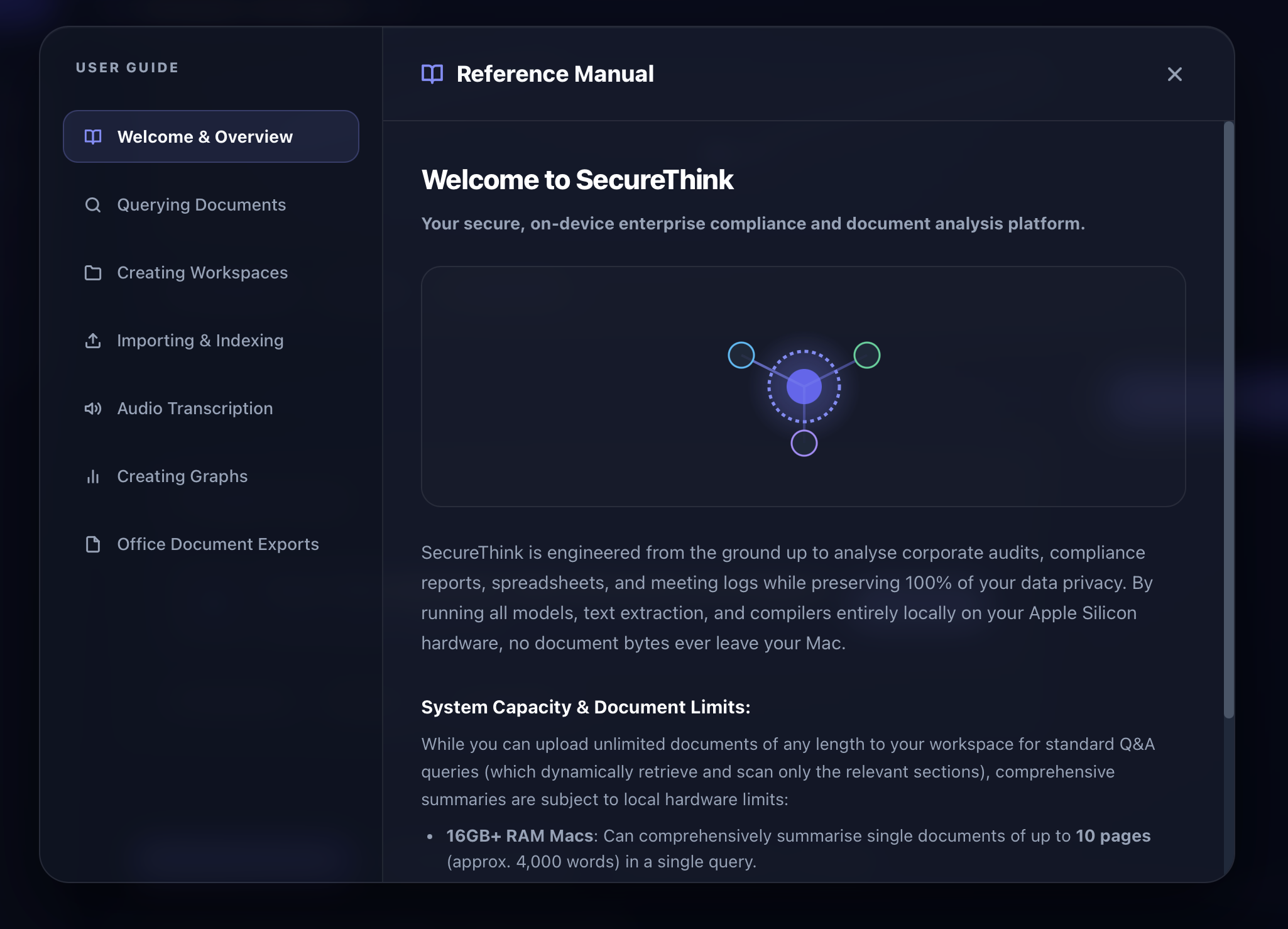The image size is (1288, 929).
Task: Click the 'Your secure, on-device enterprise' subtitle
Action: 753,224
